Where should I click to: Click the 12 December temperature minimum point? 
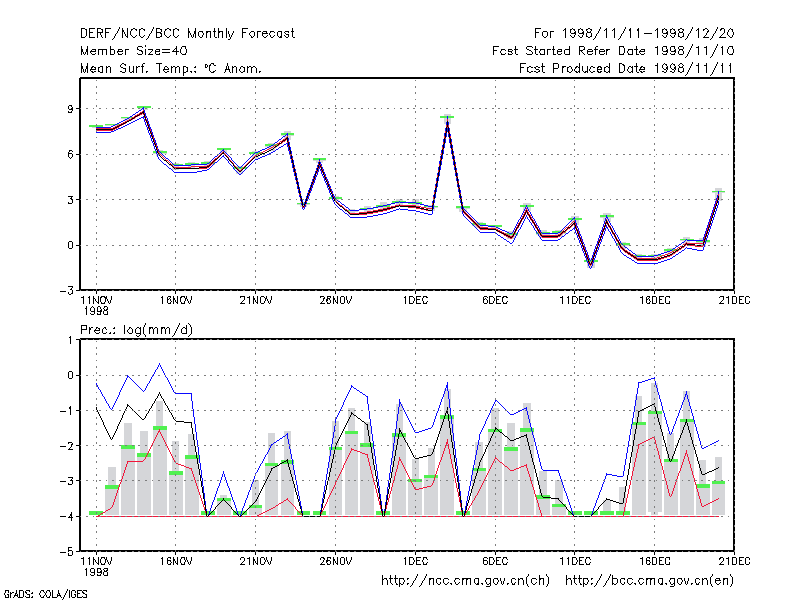pos(591,264)
